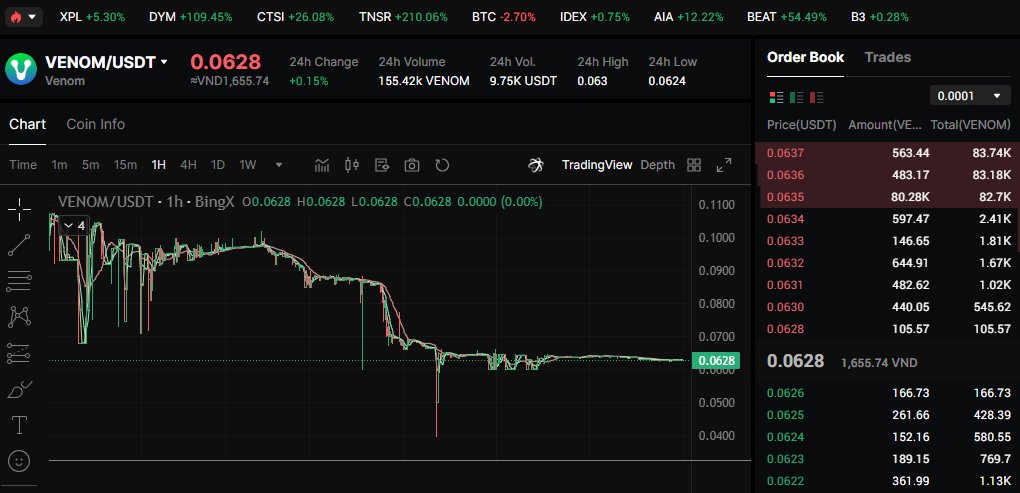Open the B3 +0.28% ticker
Viewport: 1020px width, 493px height.
coord(879,17)
